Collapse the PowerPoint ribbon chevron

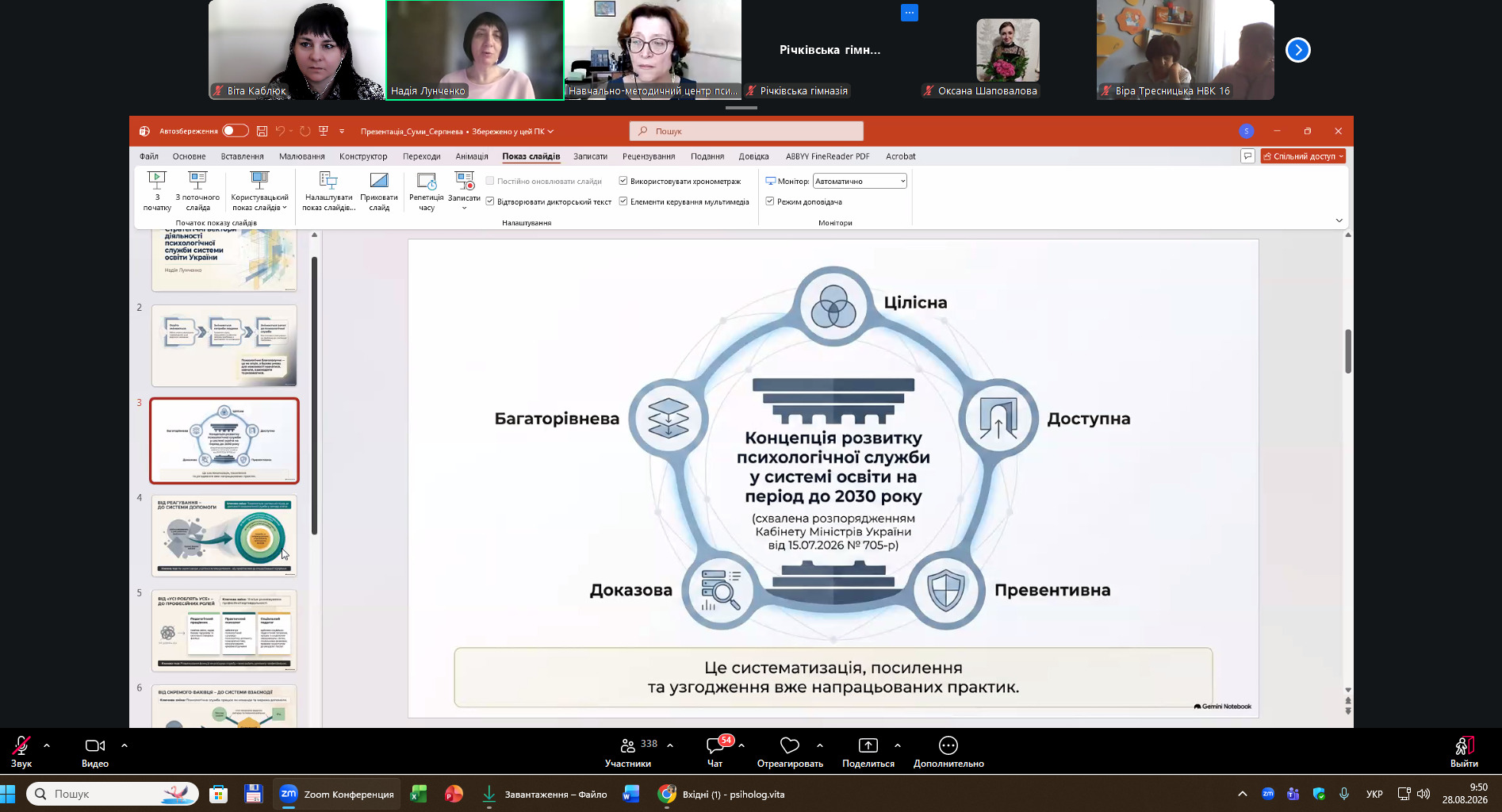click(1339, 220)
